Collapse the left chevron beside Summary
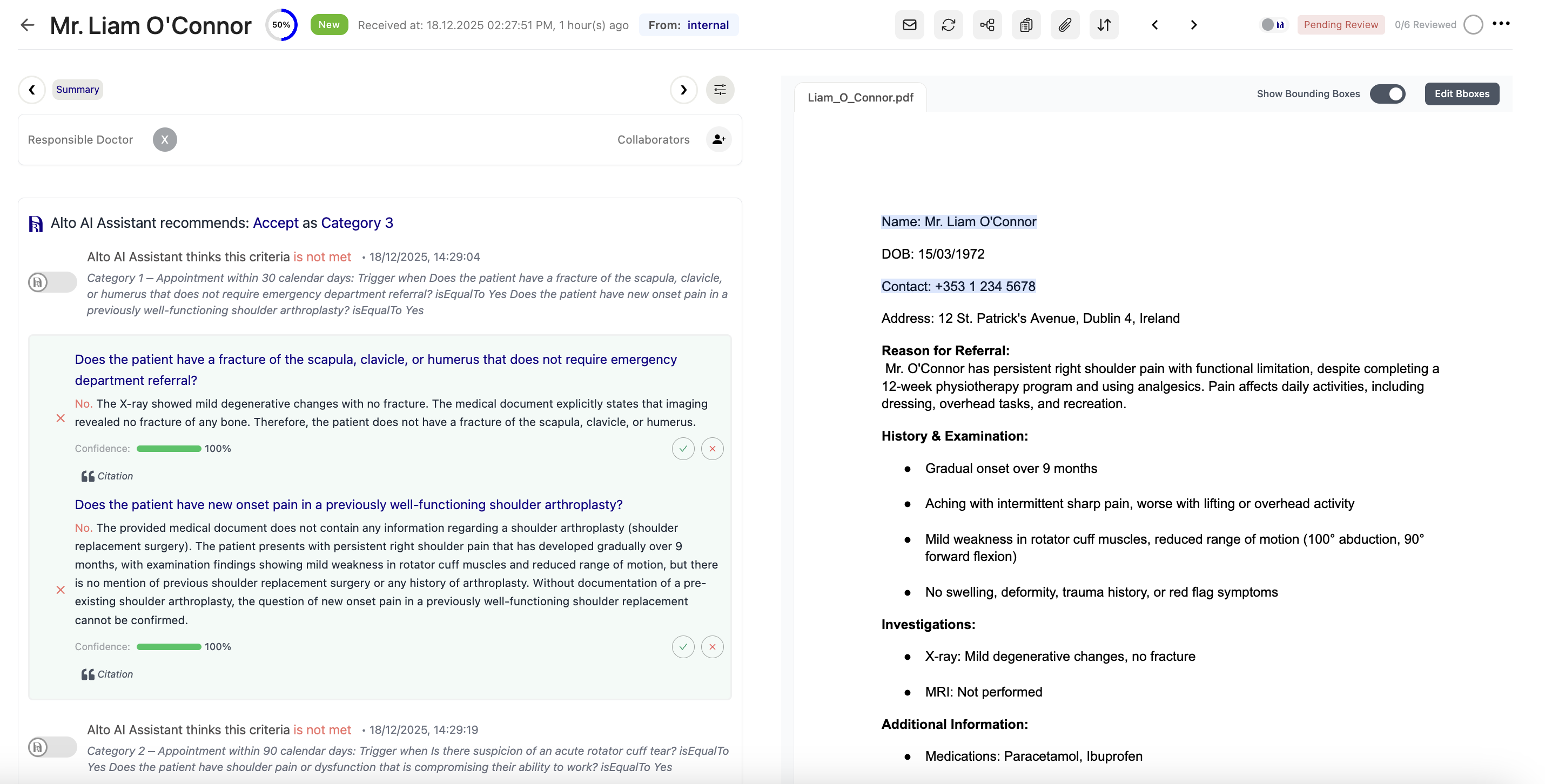Viewport: 1545px width, 784px height. pyautogui.click(x=32, y=89)
